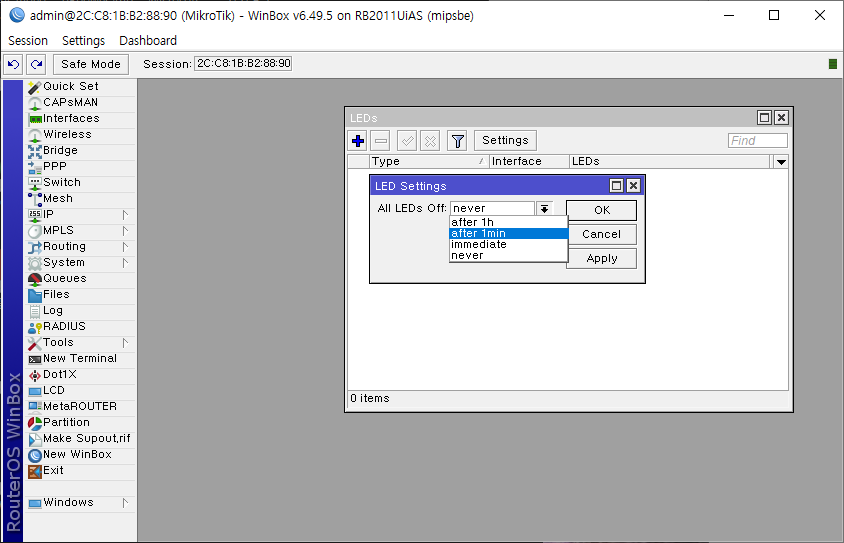Maximize the LED Settings dialog

[616, 186]
